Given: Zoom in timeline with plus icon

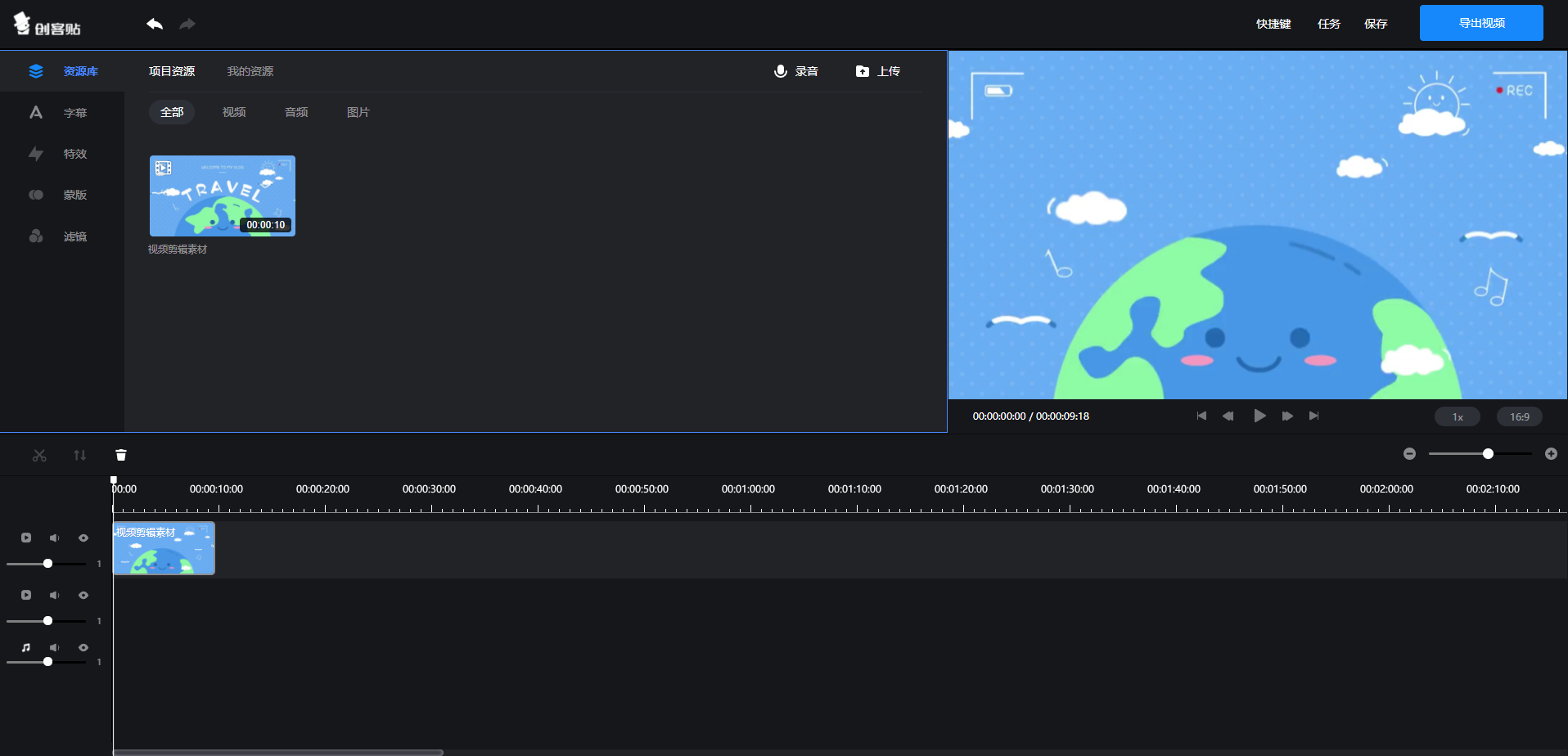Looking at the screenshot, I should 1551,454.
